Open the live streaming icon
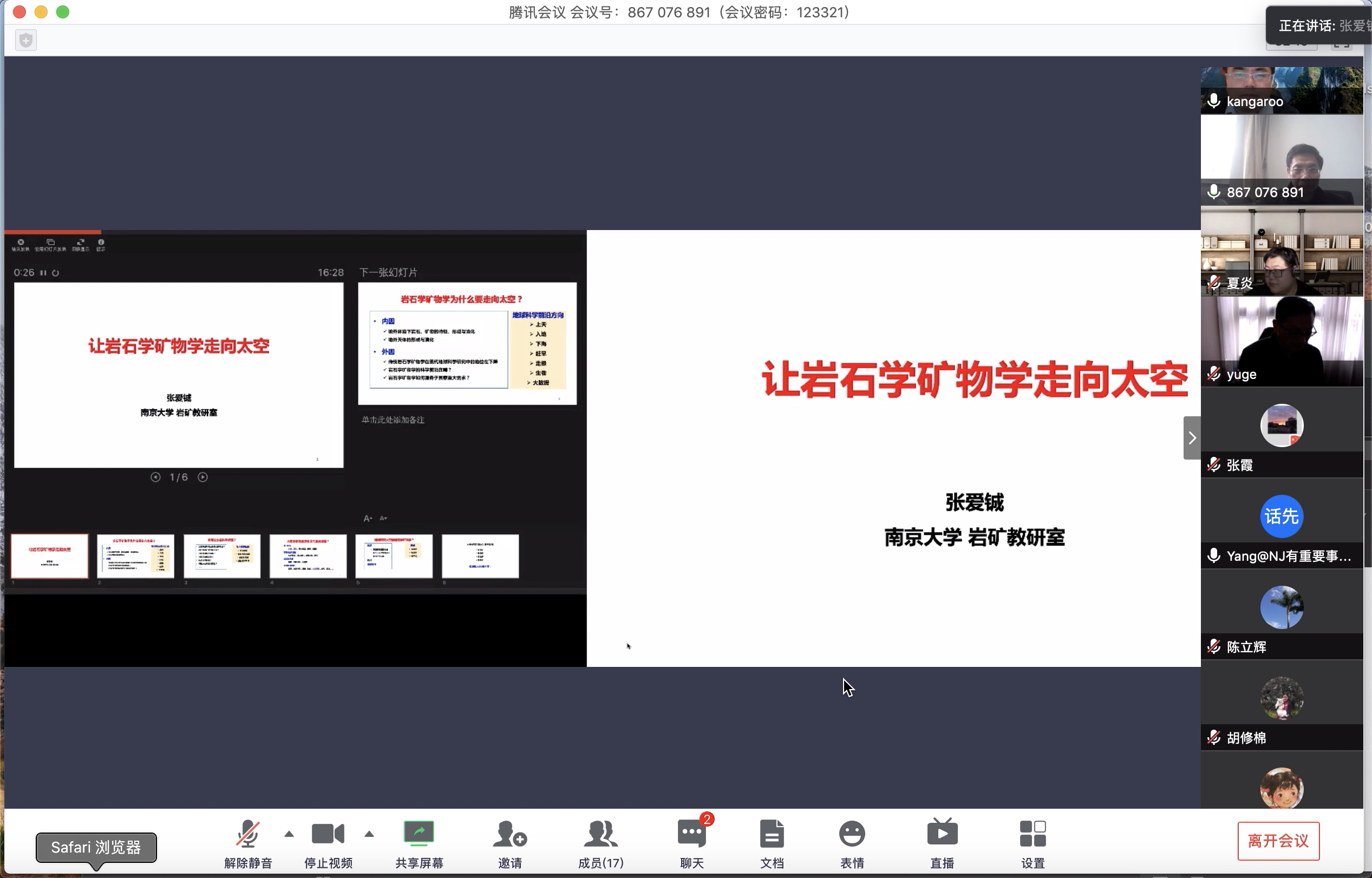1372x878 pixels. click(x=942, y=834)
